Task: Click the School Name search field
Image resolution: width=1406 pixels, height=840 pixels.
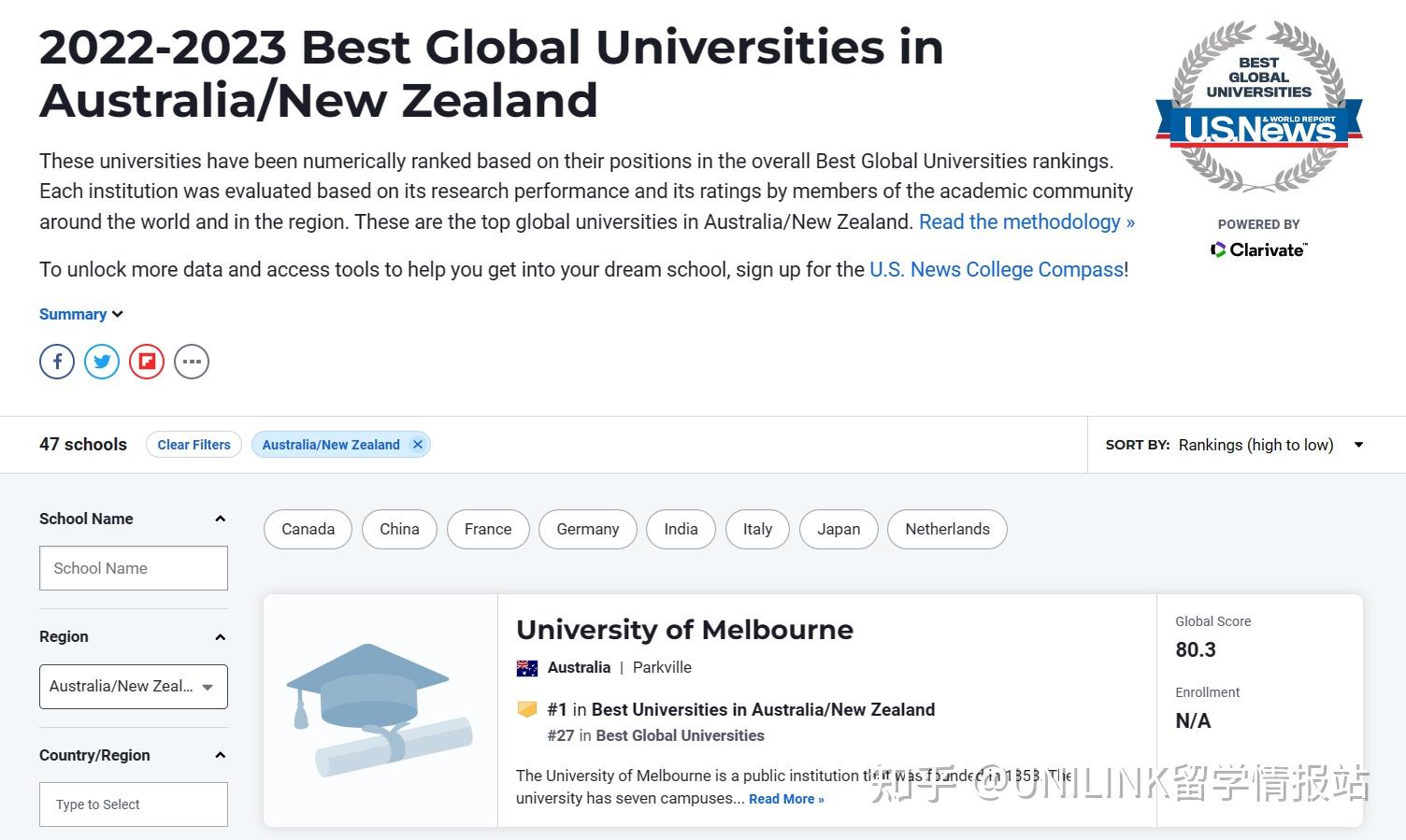Action: (133, 567)
